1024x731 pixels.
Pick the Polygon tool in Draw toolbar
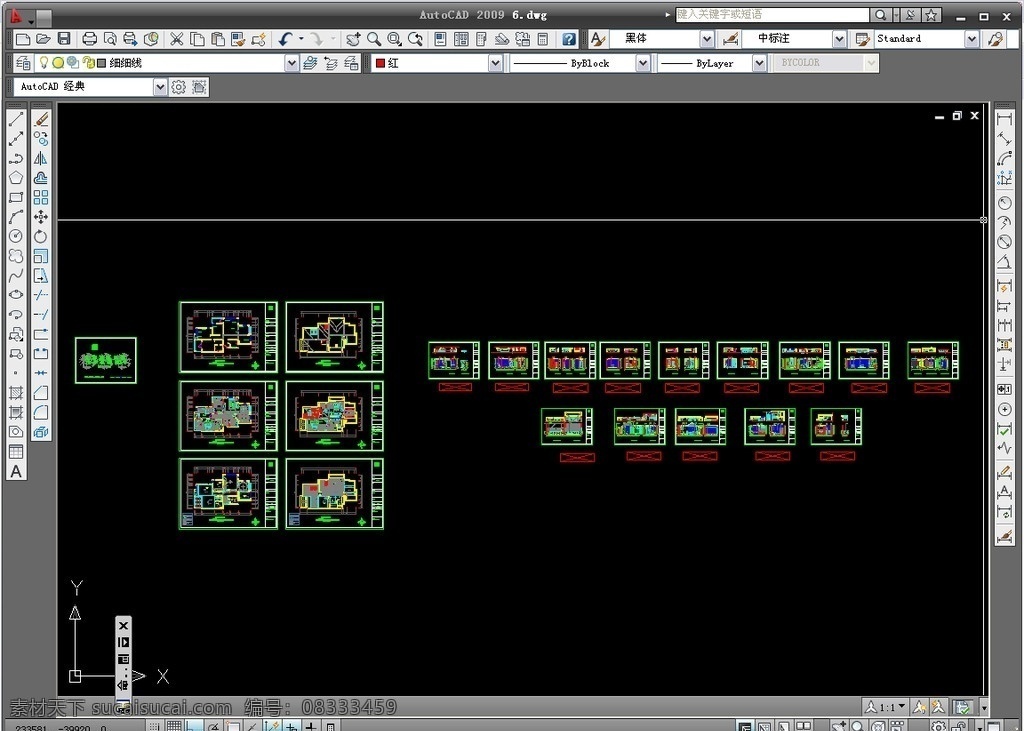(16, 177)
